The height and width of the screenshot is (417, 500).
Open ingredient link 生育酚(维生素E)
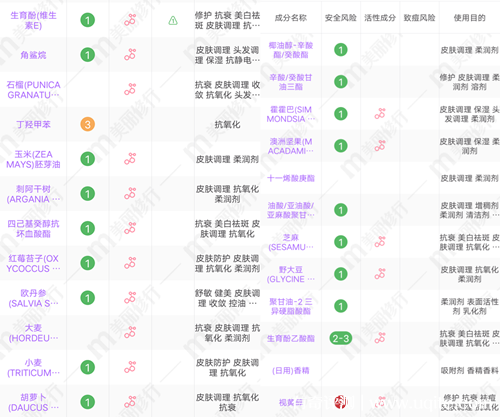tap(33, 20)
